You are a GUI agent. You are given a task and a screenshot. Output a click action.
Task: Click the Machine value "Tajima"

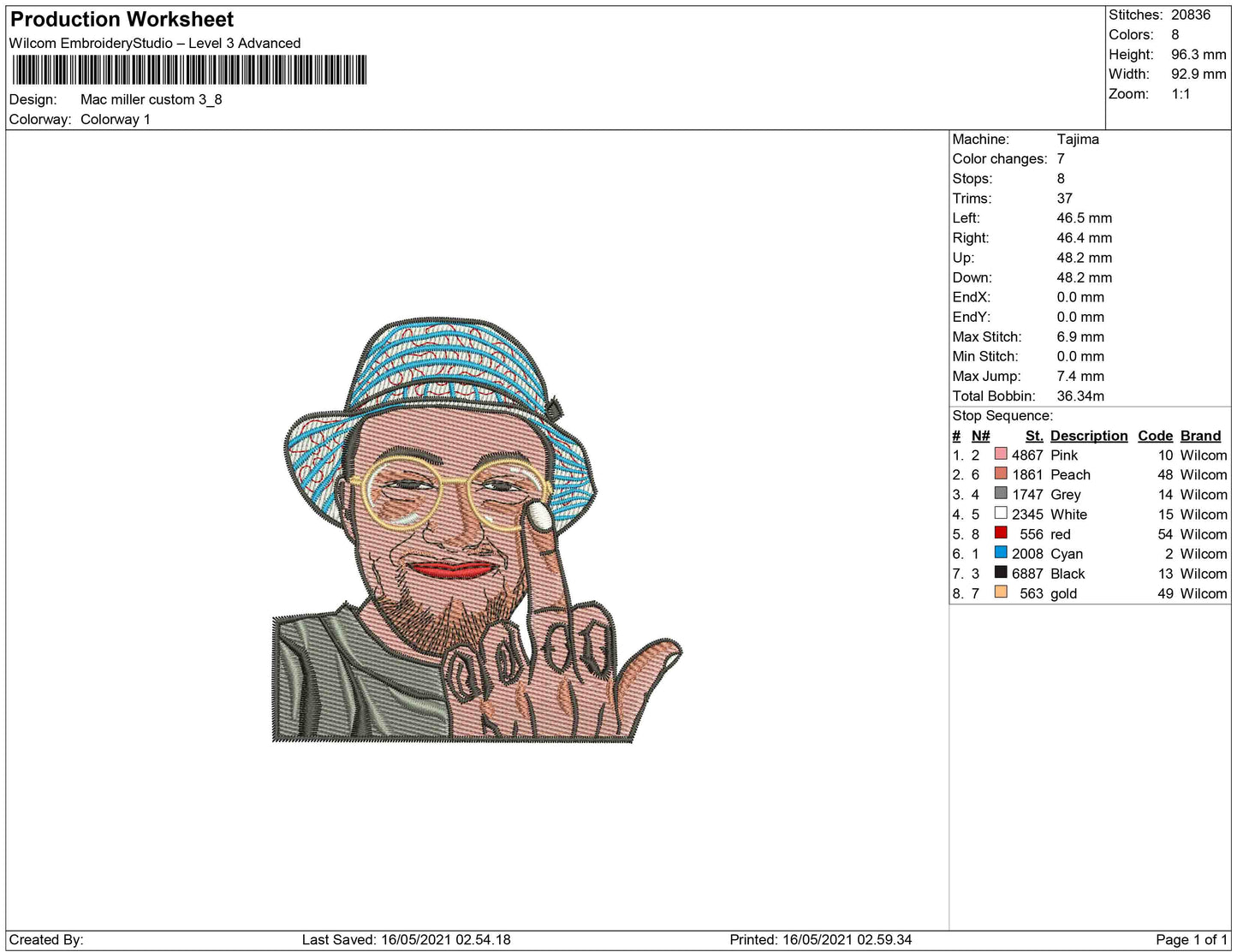tap(1078, 139)
